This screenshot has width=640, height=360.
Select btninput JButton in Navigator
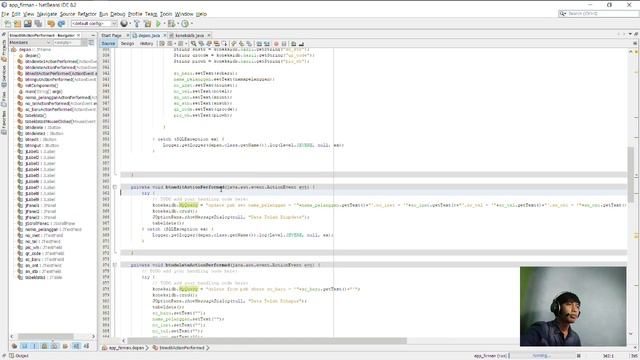click(x=42, y=145)
